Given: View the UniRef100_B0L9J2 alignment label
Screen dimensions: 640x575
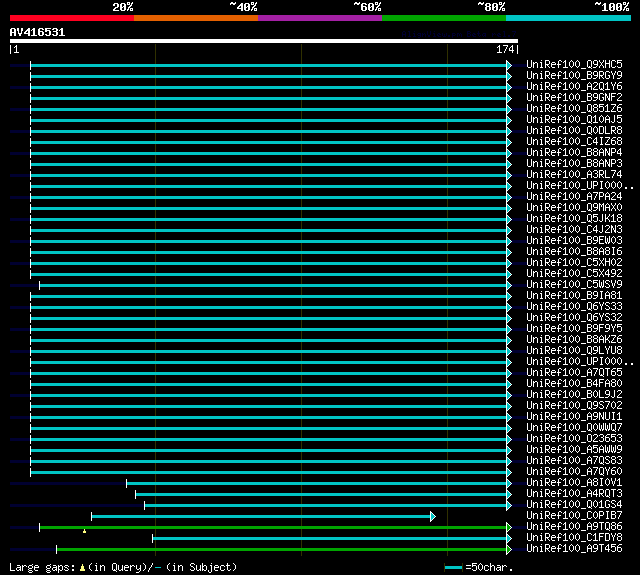Looking at the screenshot, I should pyautogui.click(x=574, y=395).
